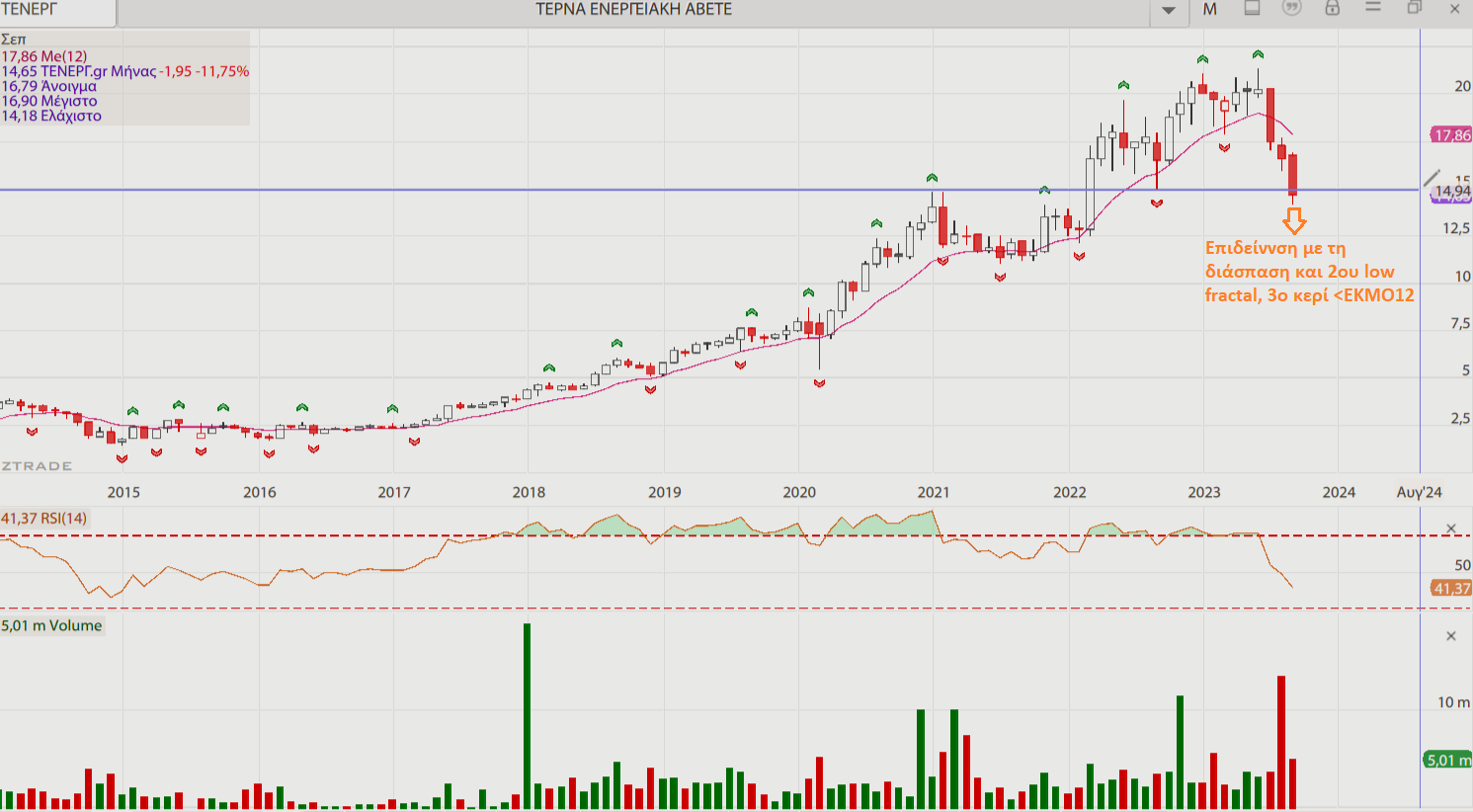
Task: Change the monthly 'M' timeframe setting
Action: coord(1209,9)
